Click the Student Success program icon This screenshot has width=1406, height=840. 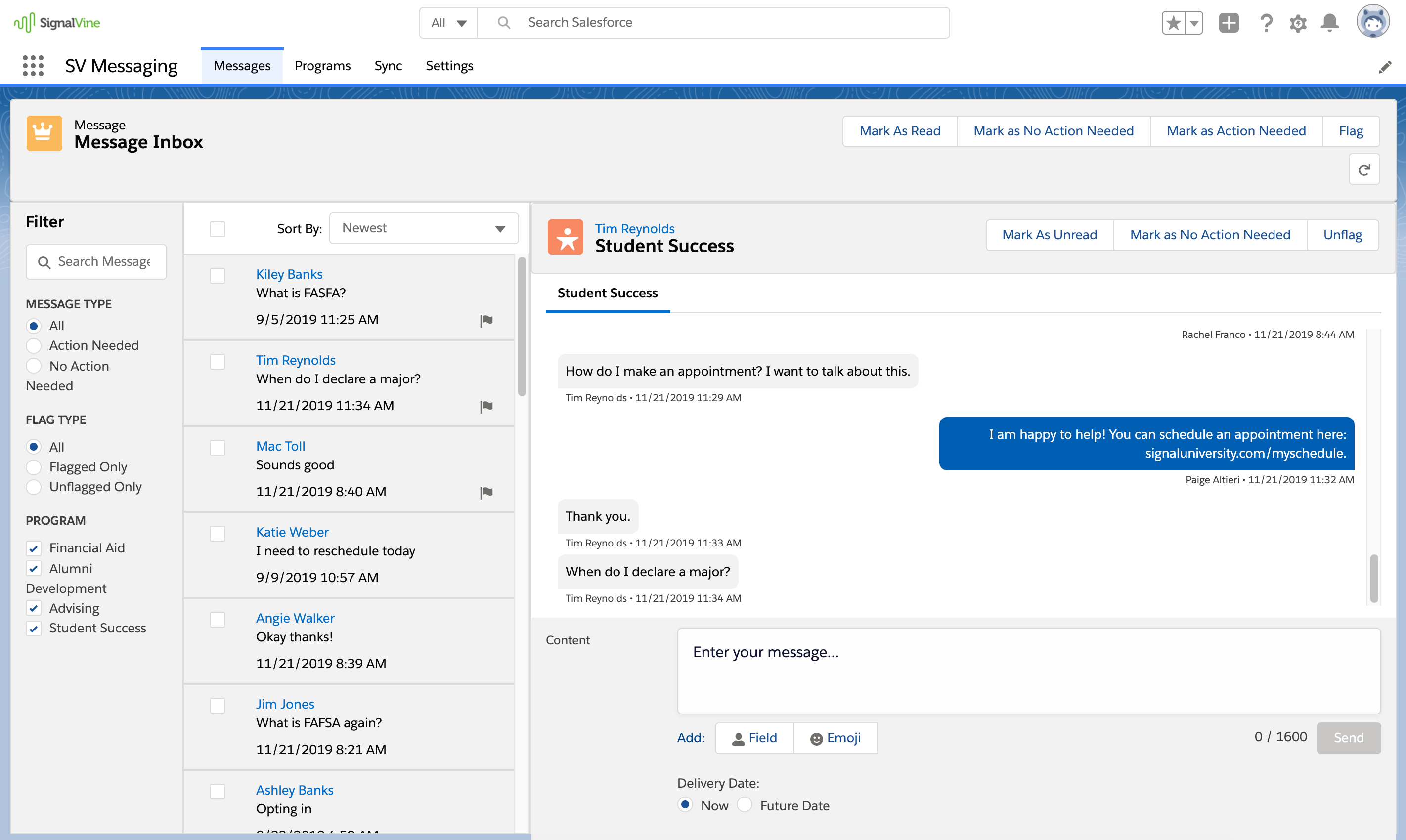tap(565, 237)
